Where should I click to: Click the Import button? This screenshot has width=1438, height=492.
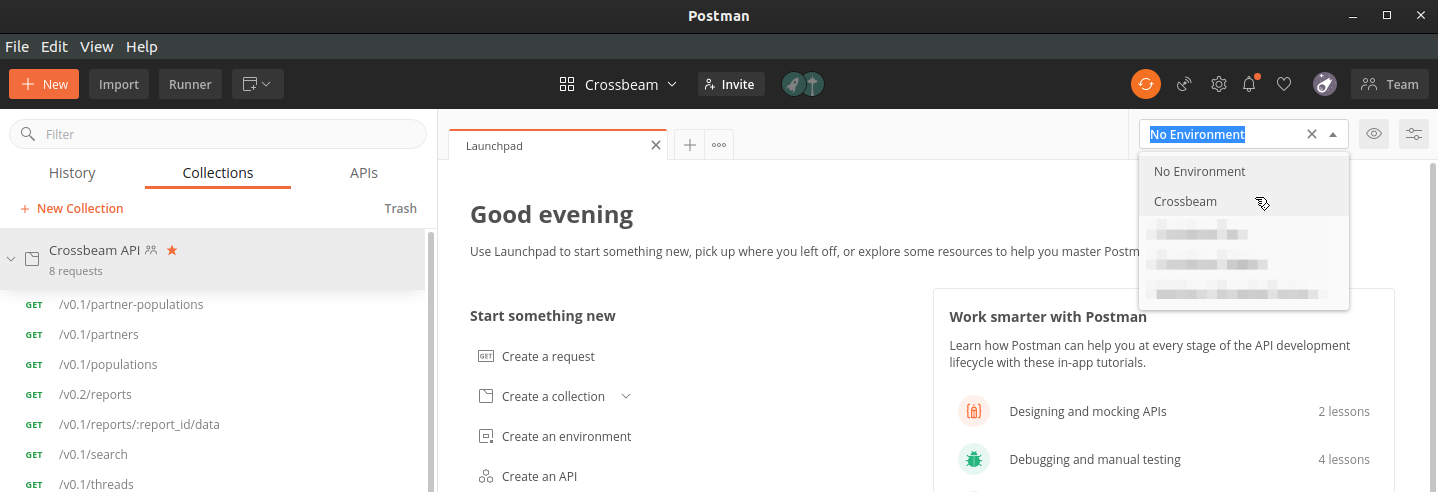119,84
